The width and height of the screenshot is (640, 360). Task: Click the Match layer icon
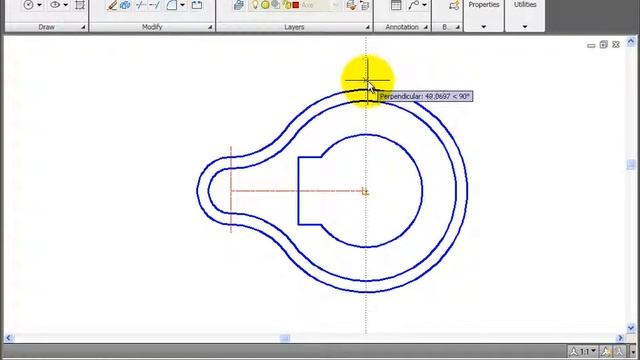point(364,5)
